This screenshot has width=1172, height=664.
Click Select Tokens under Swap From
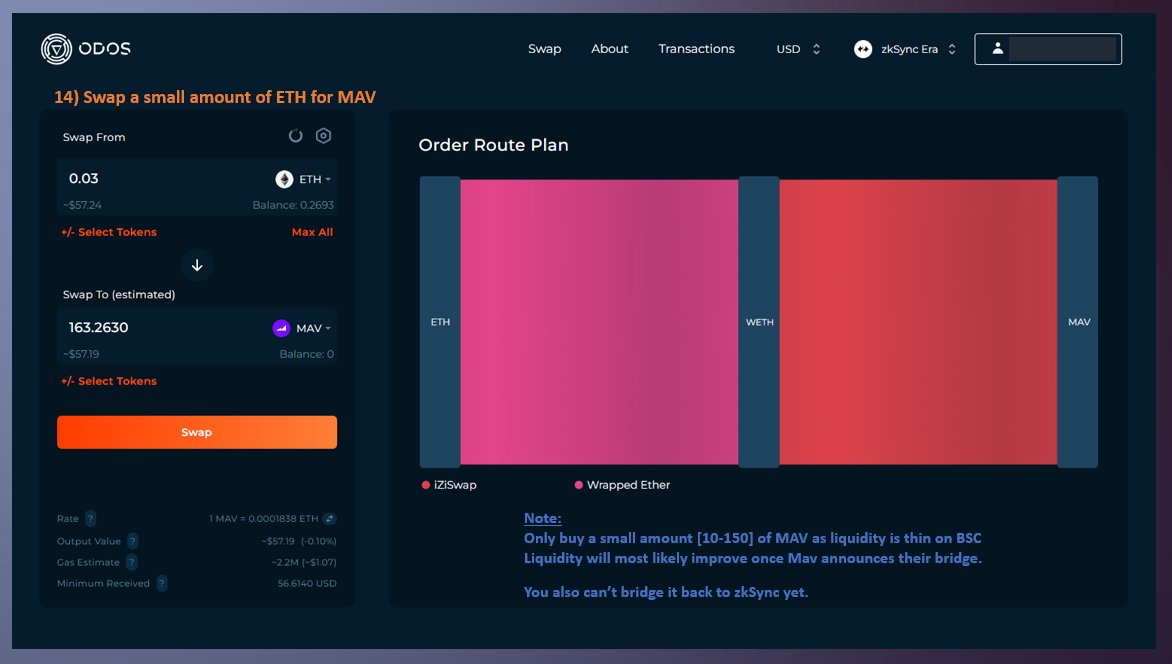tap(109, 232)
